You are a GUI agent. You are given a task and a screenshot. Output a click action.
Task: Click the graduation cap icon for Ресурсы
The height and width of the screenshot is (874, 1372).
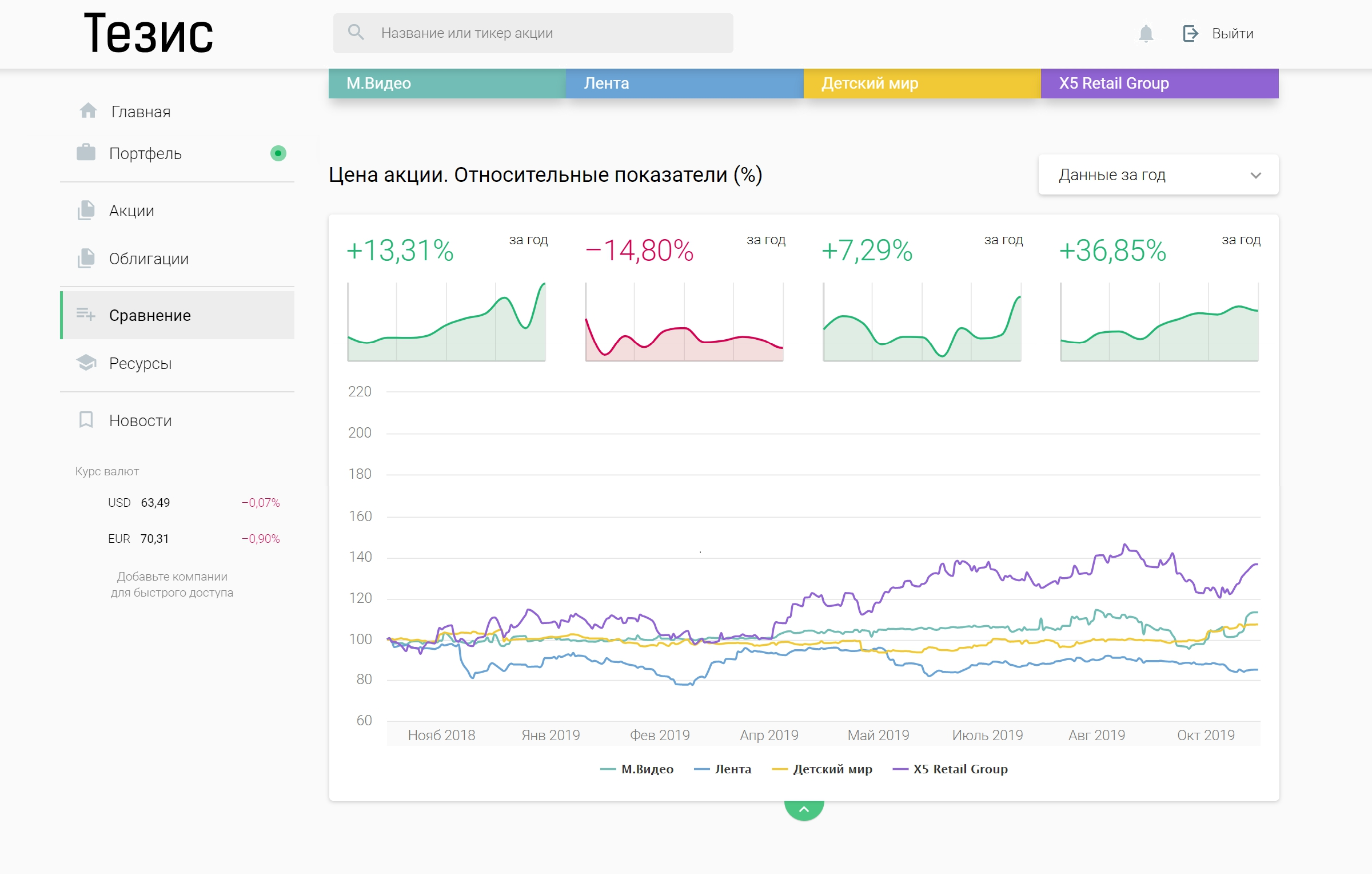coord(86,362)
